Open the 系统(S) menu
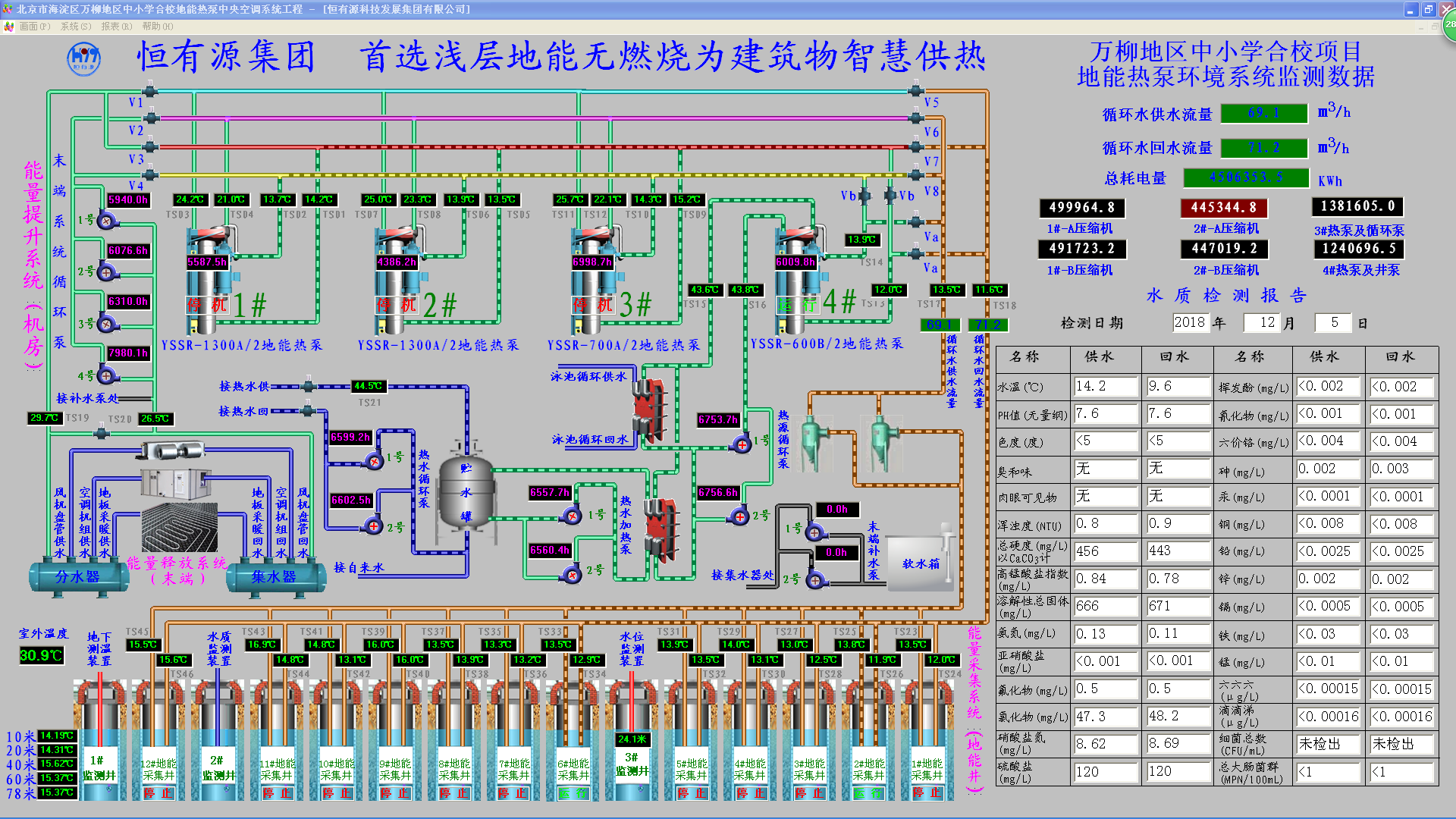 coord(75,27)
